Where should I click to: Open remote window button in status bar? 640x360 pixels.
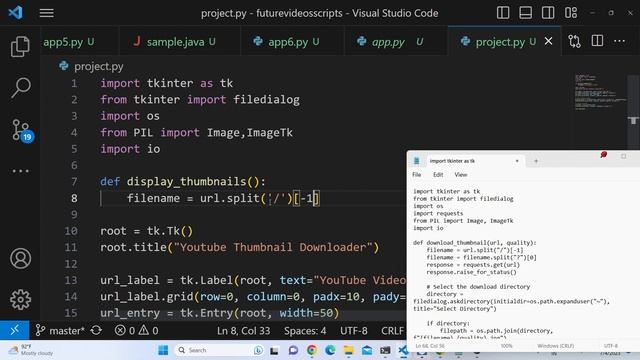14,330
